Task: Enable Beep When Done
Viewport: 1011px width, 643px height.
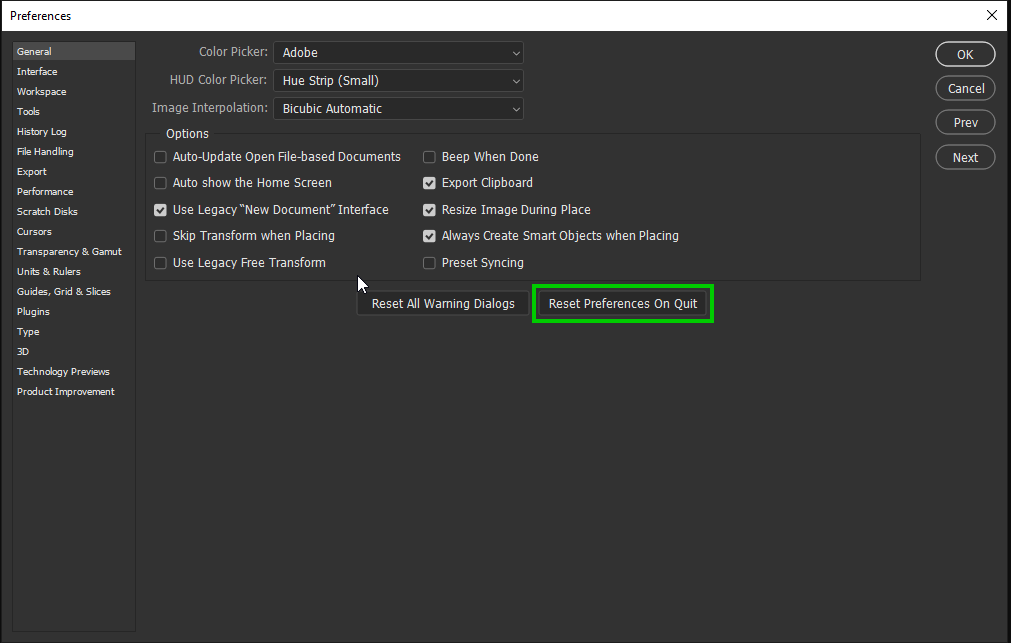Action: click(x=429, y=156)
